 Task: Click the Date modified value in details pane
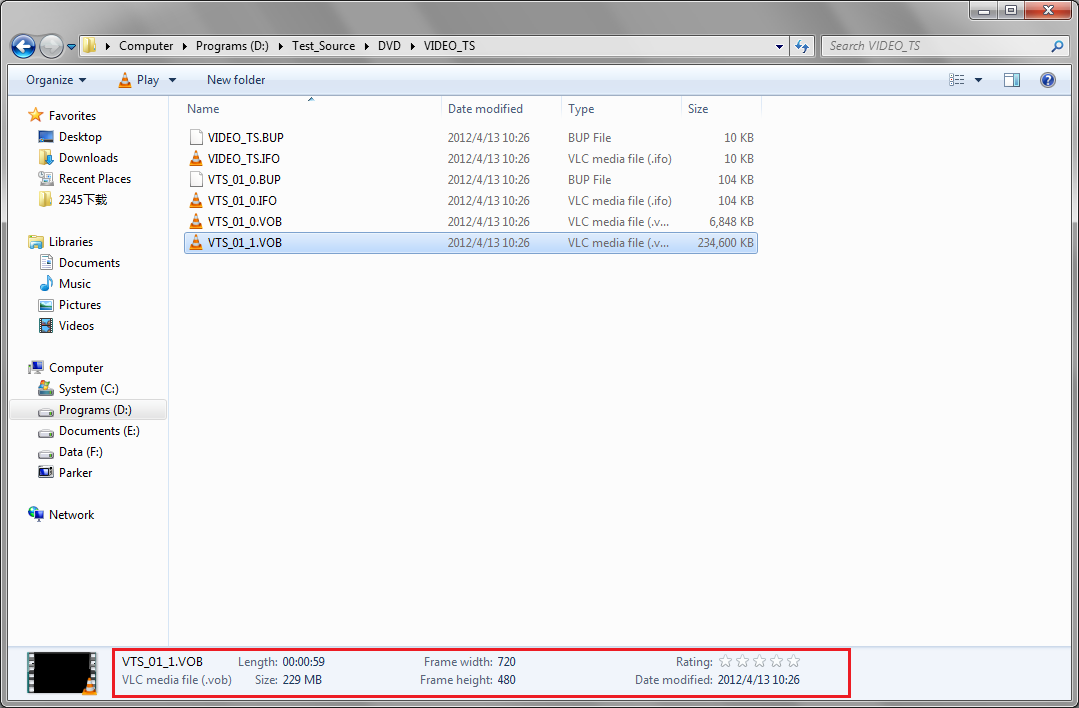point(758,680)
